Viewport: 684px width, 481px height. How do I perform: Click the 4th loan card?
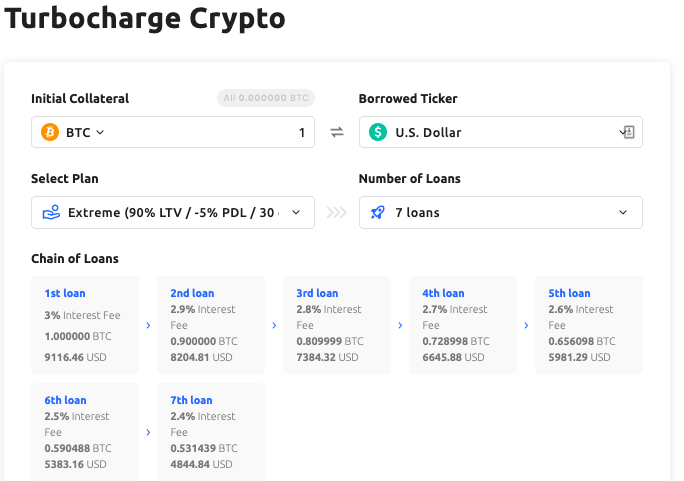(x=463, y=325)
